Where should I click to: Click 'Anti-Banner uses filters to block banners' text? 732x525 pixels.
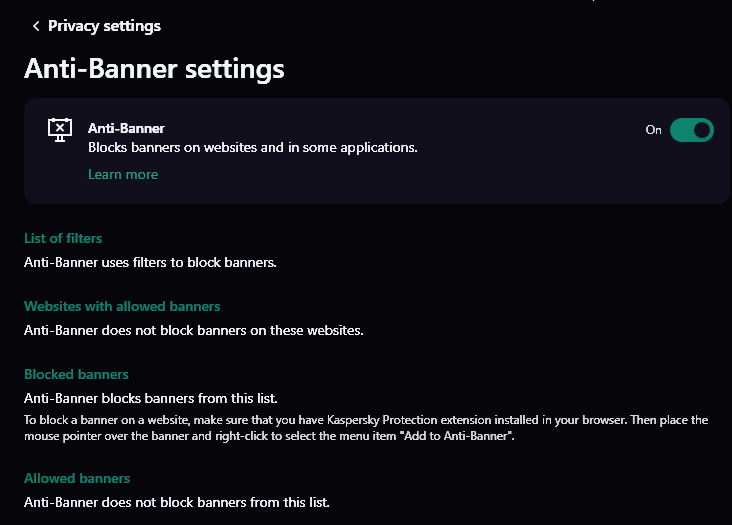[x=150, y=262]
